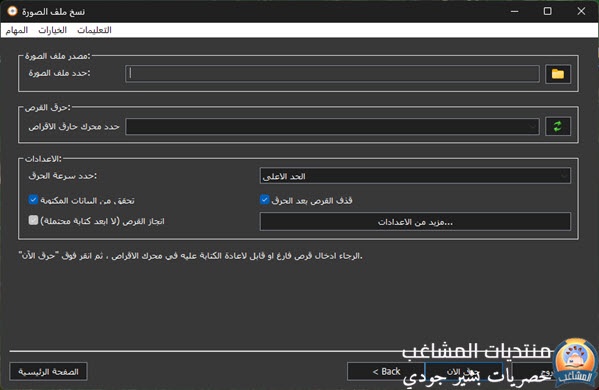Click the folder browse icon for image file
This screenshot has width=599, height=390.
click(558, 74)
